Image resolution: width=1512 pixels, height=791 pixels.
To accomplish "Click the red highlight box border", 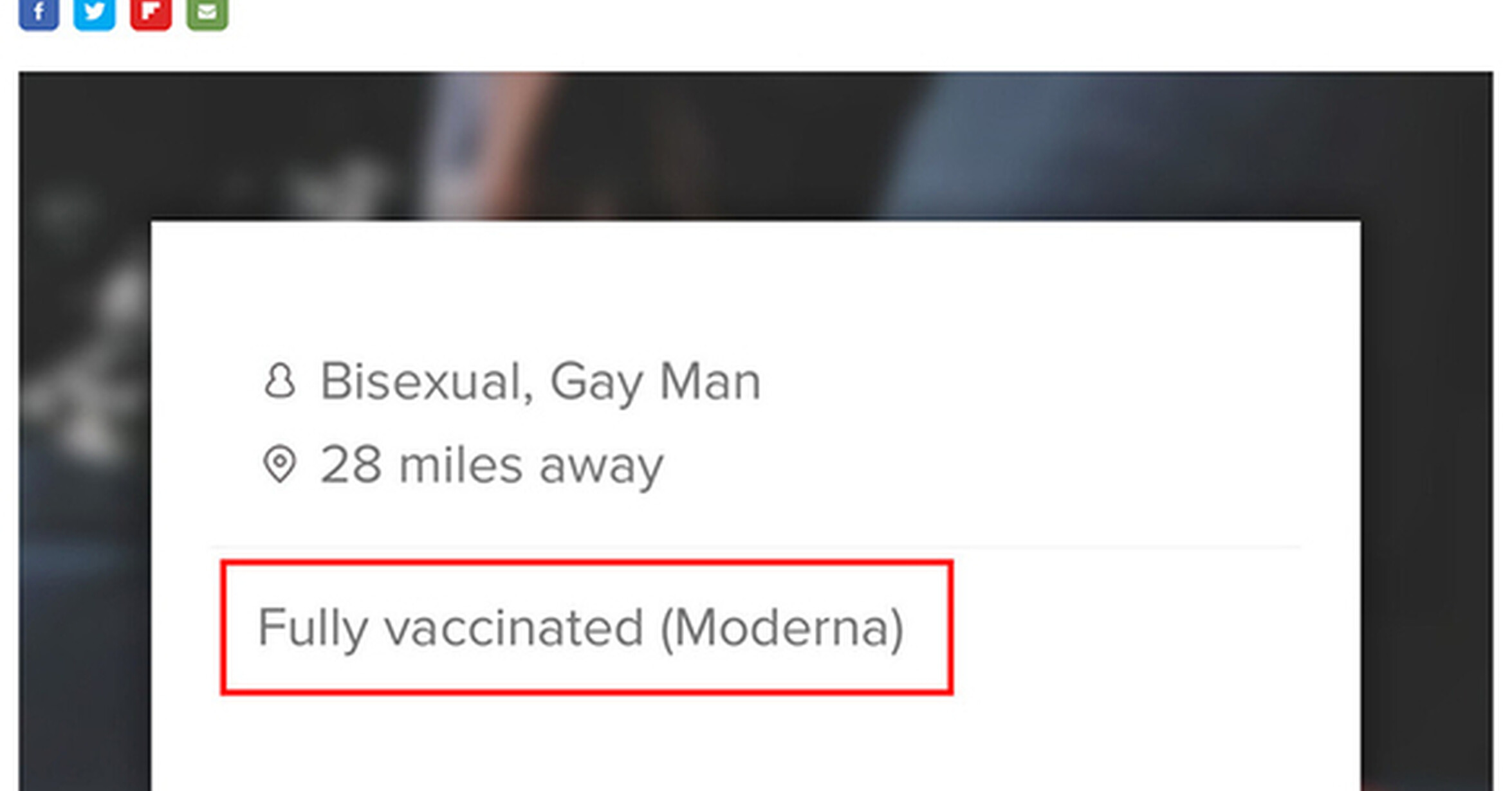I will click(x=587, y=563).
